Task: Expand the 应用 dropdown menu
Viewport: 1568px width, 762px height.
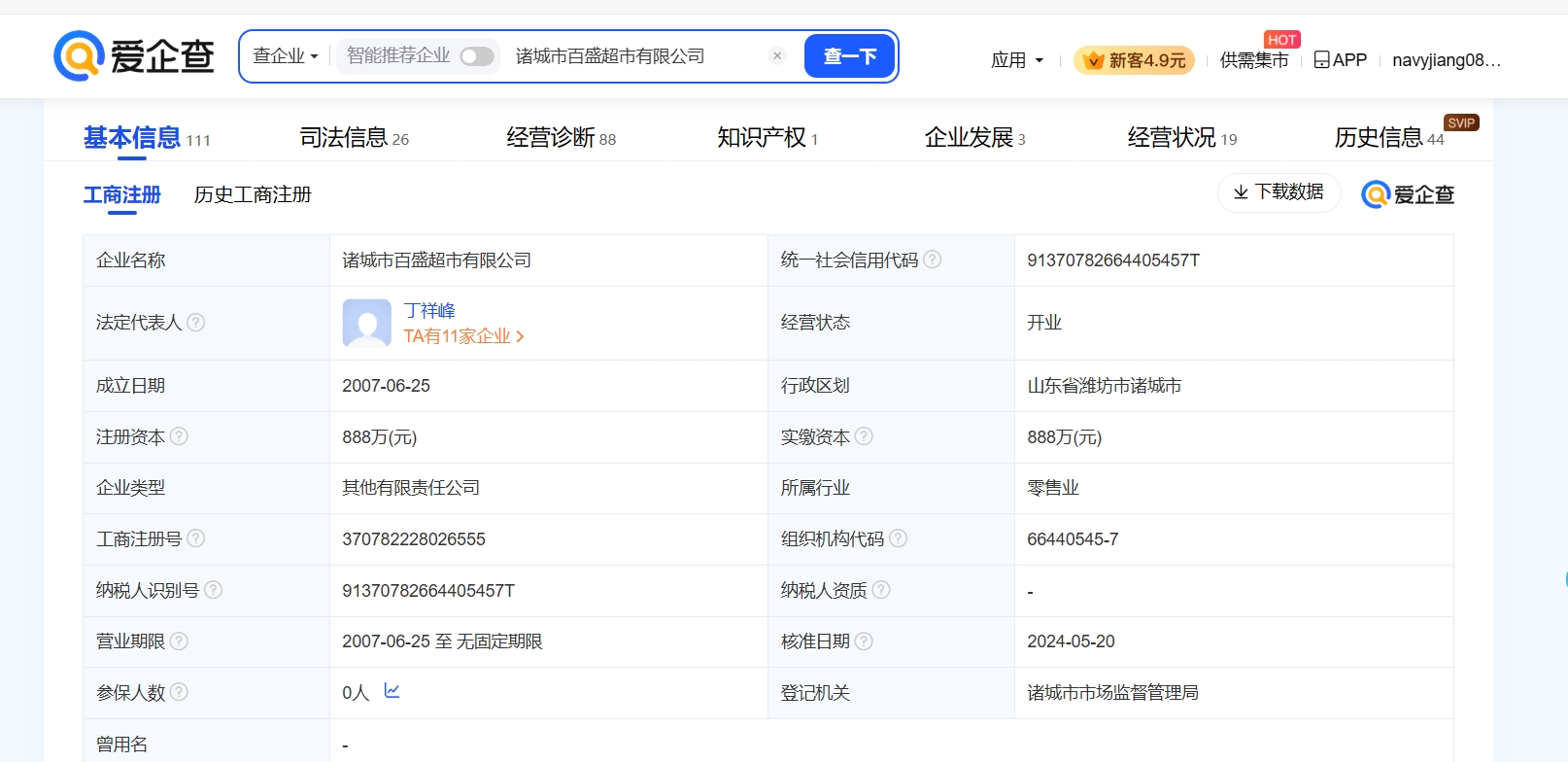Action: (x=1016, y=60)
